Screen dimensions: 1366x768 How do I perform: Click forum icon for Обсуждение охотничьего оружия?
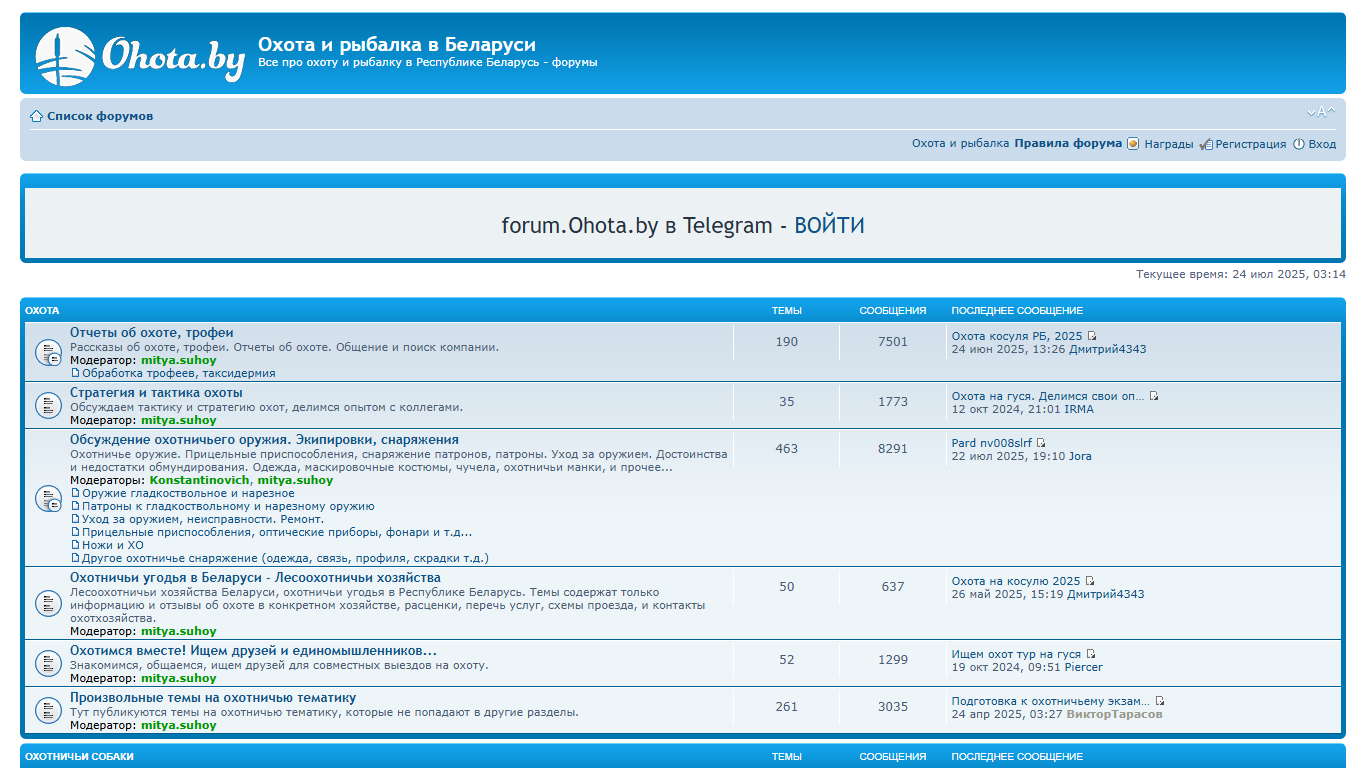(x=49, y=498)
